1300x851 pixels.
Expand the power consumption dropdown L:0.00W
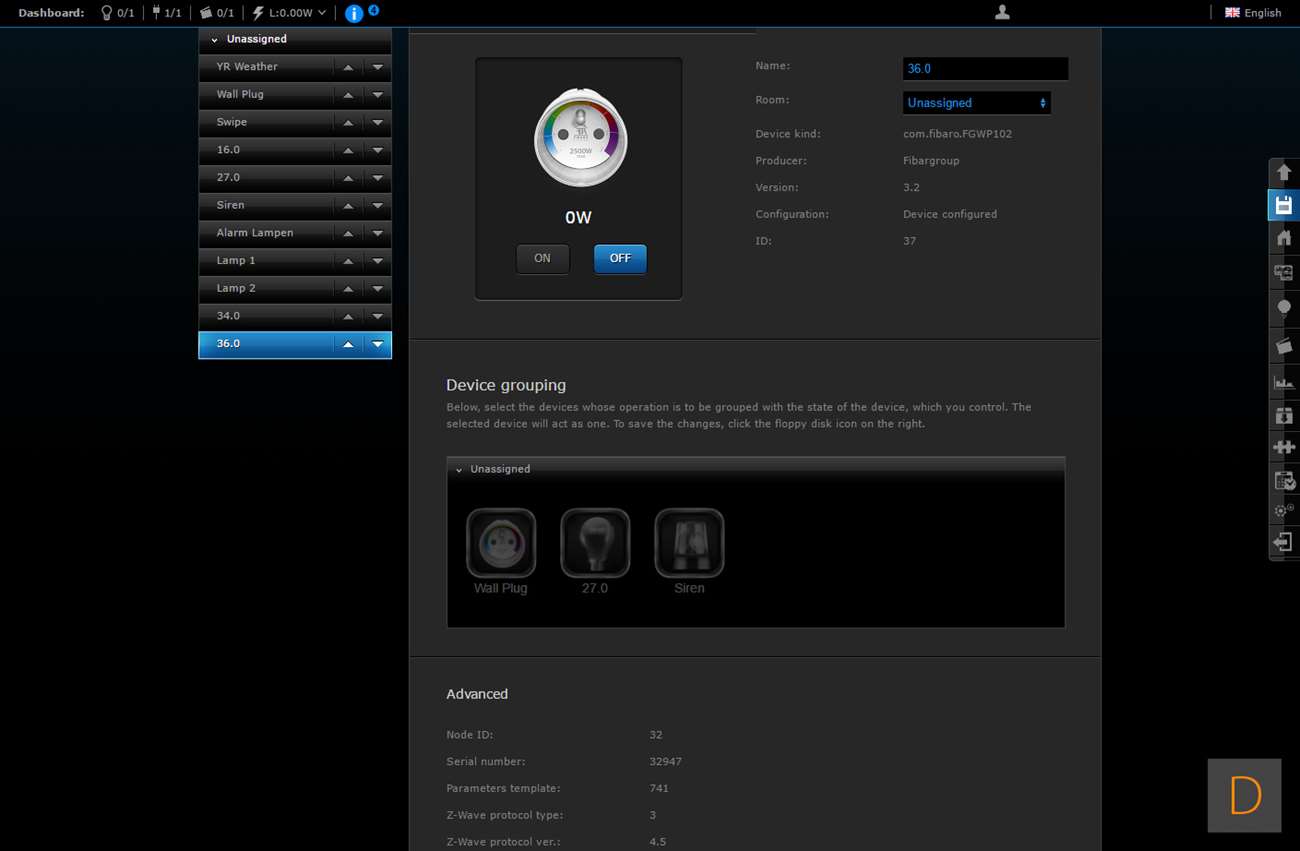290,13
